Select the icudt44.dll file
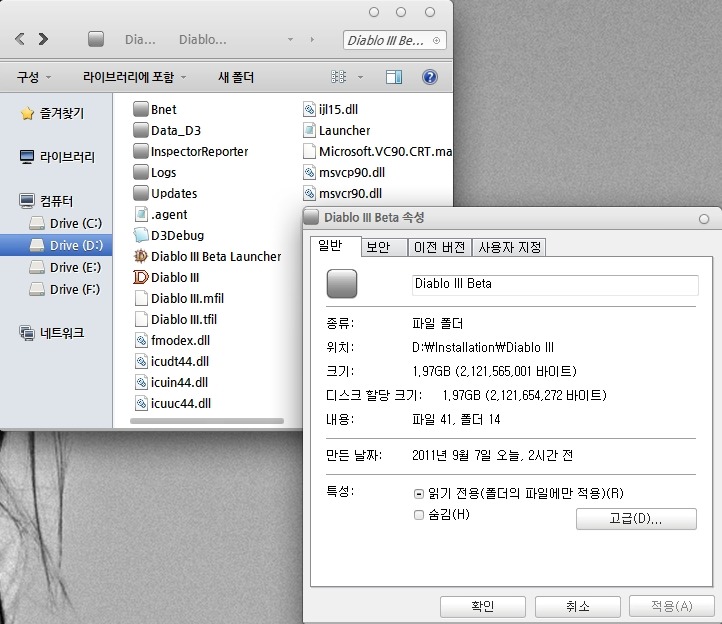Screen dimensions: 722x624 coord(172,361)
